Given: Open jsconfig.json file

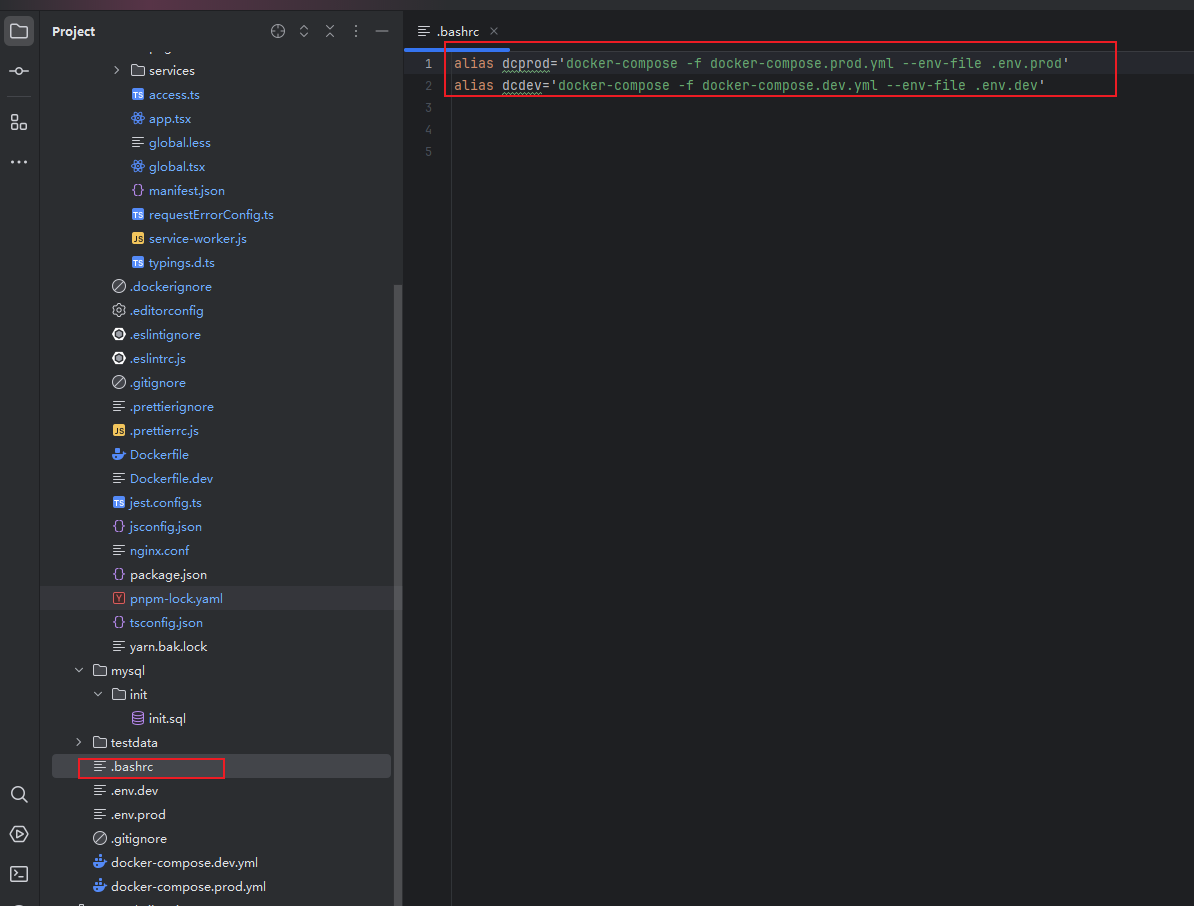Looking at the screenshot, I should click(x=165, y=526).
